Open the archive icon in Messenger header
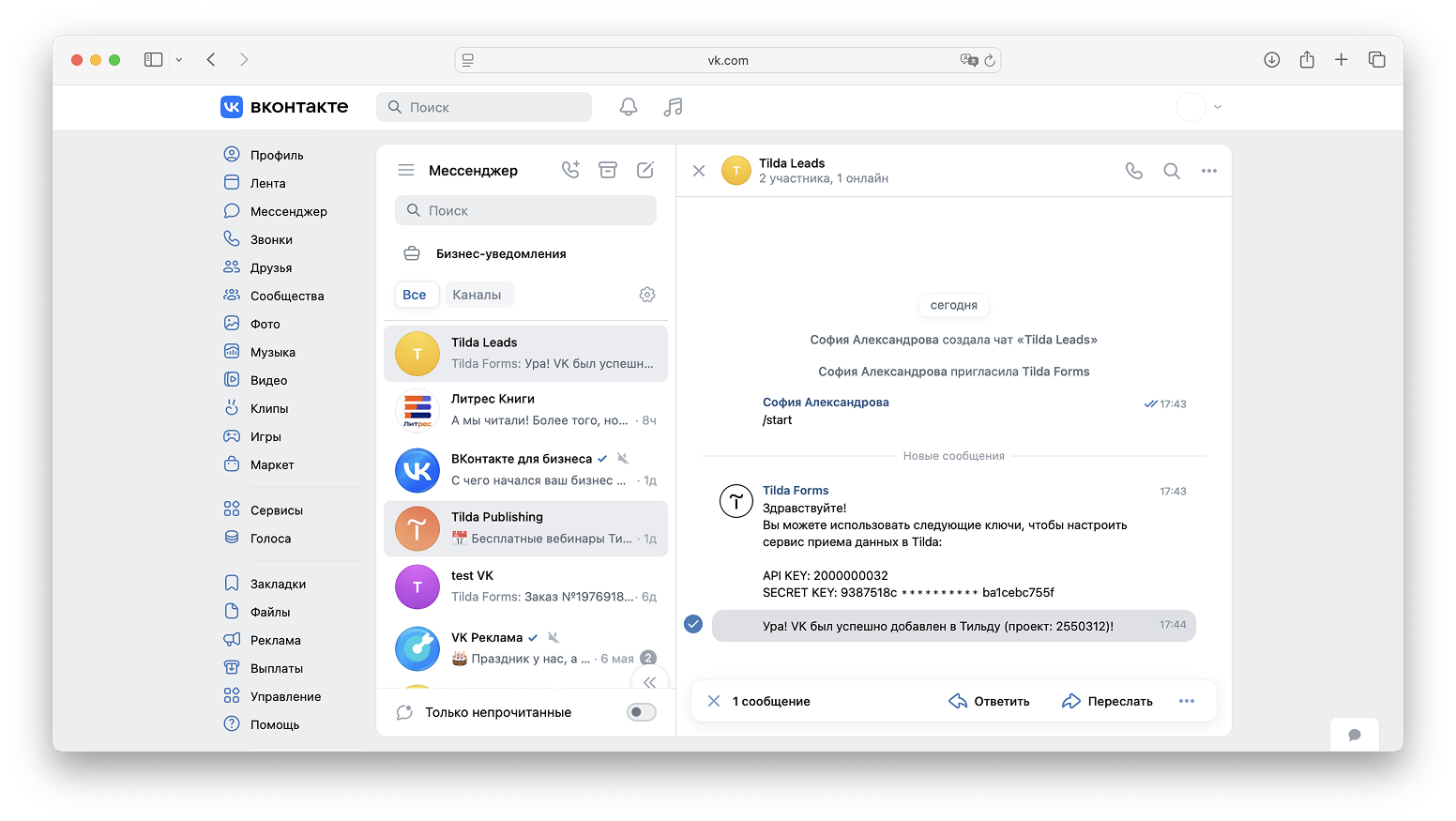 tap(608, 170)
